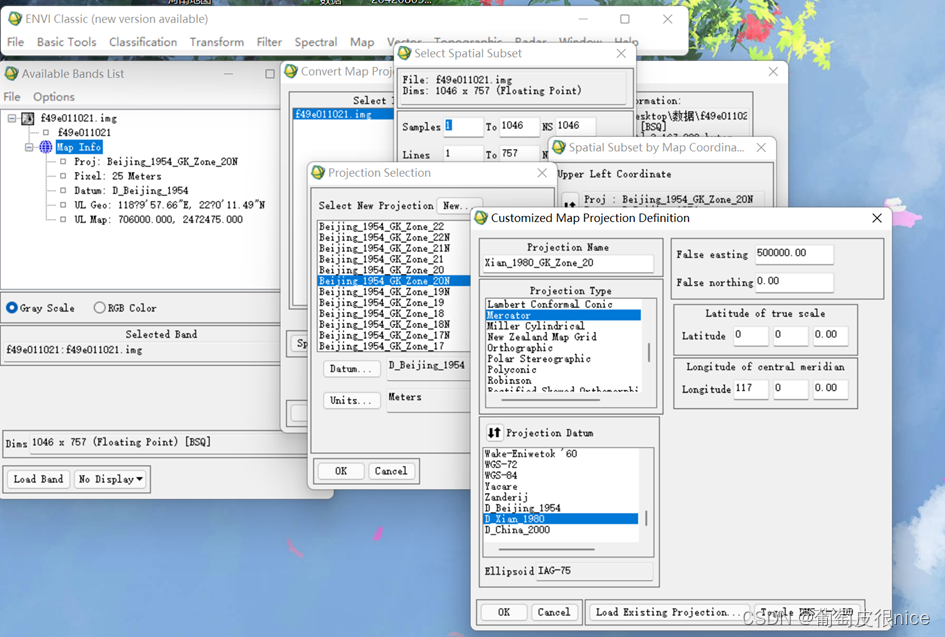Click the Load Band button
The image size is (945, 637).
click(x=39, y=479)
